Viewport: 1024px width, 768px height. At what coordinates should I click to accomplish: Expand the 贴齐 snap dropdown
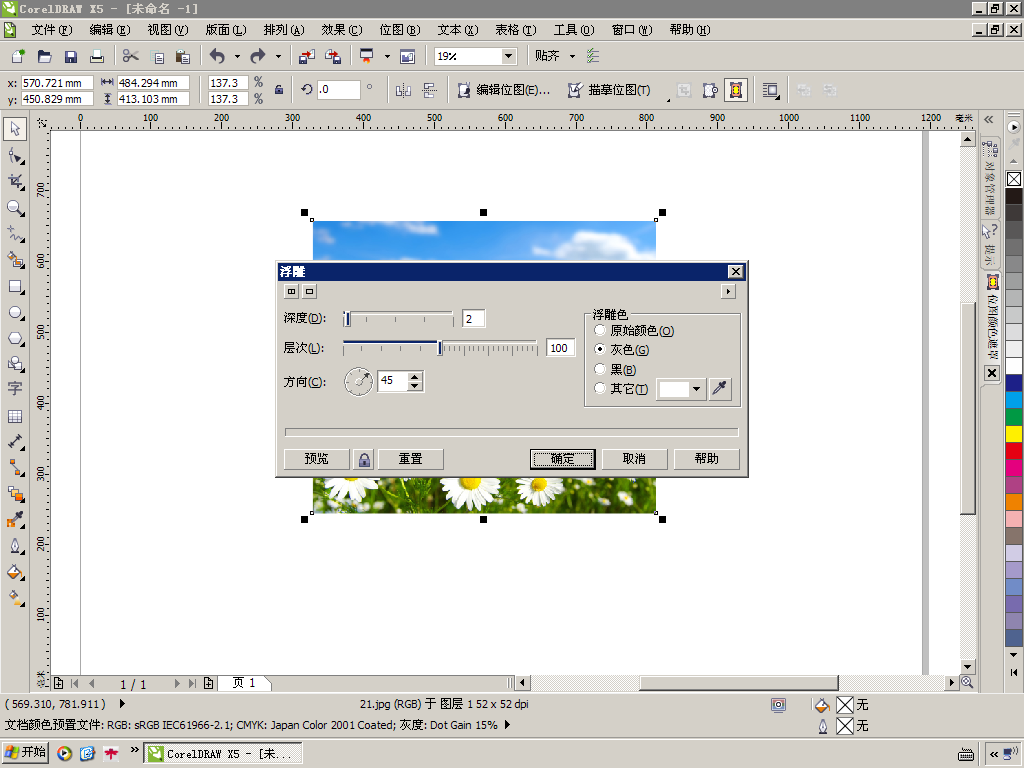[x=573, y=57]
